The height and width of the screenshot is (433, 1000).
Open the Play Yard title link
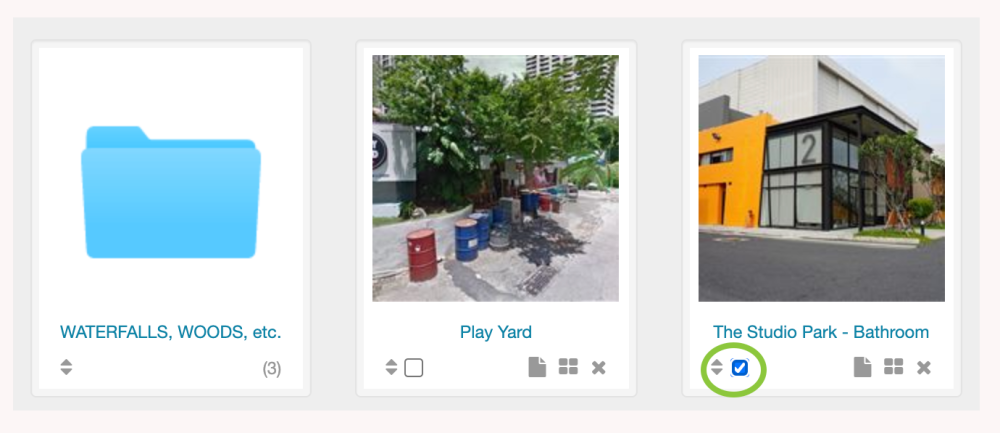pyautogui.click(x=496, y=332)
